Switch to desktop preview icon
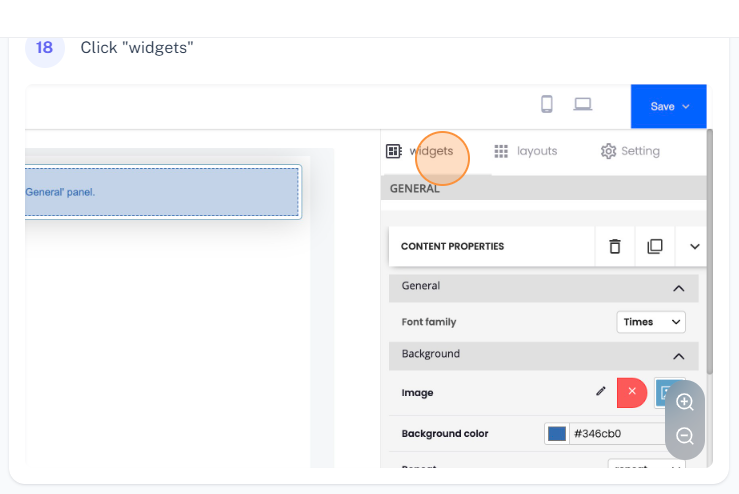 (583, 104)
